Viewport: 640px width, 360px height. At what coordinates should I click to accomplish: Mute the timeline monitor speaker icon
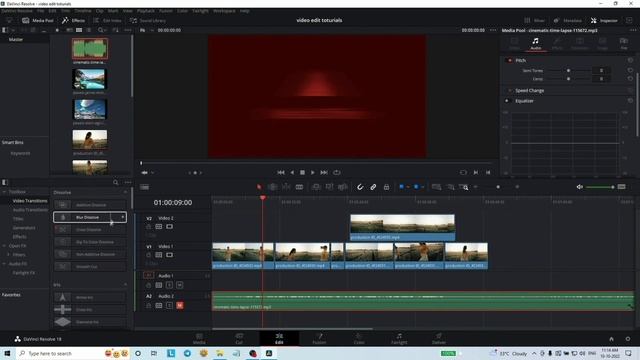[580, 187]
